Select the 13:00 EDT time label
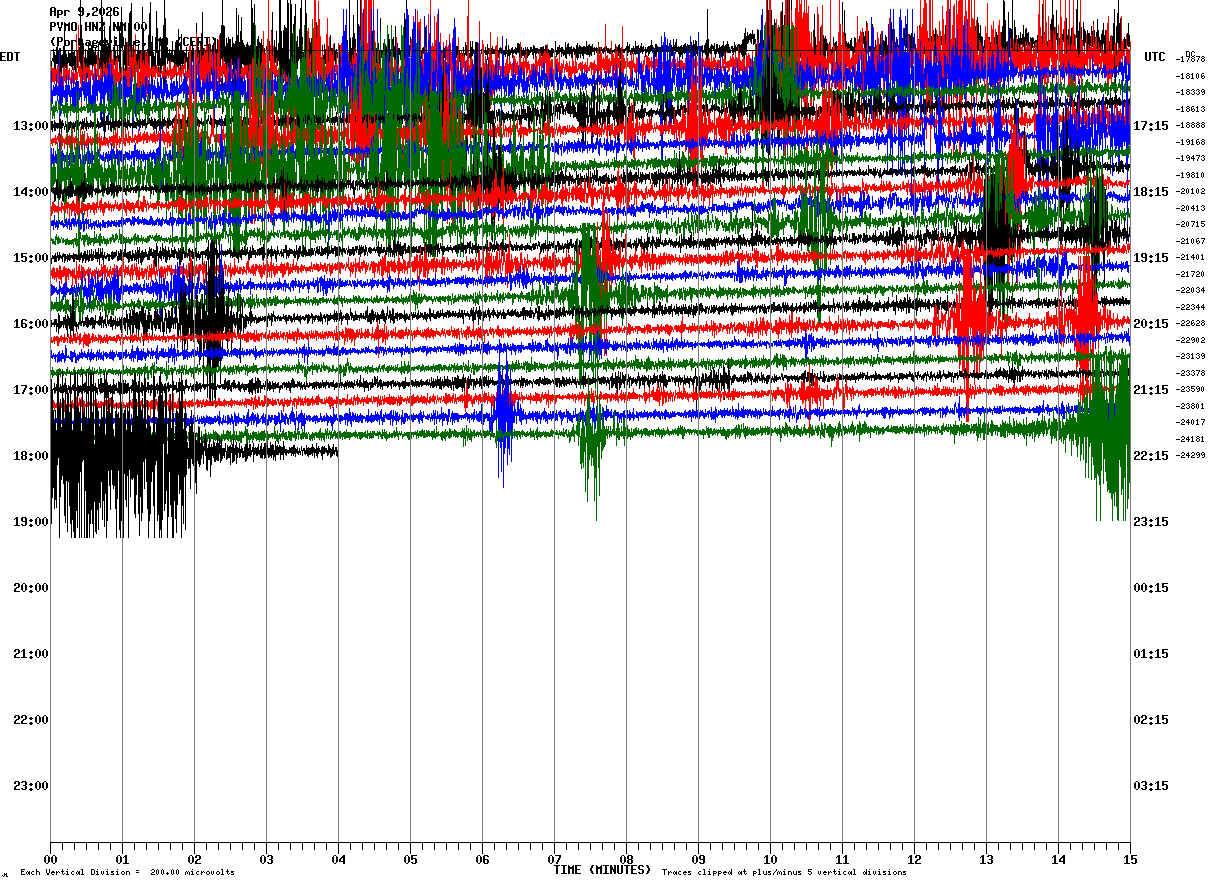The image size is (1210, 886). coord(31,126)
